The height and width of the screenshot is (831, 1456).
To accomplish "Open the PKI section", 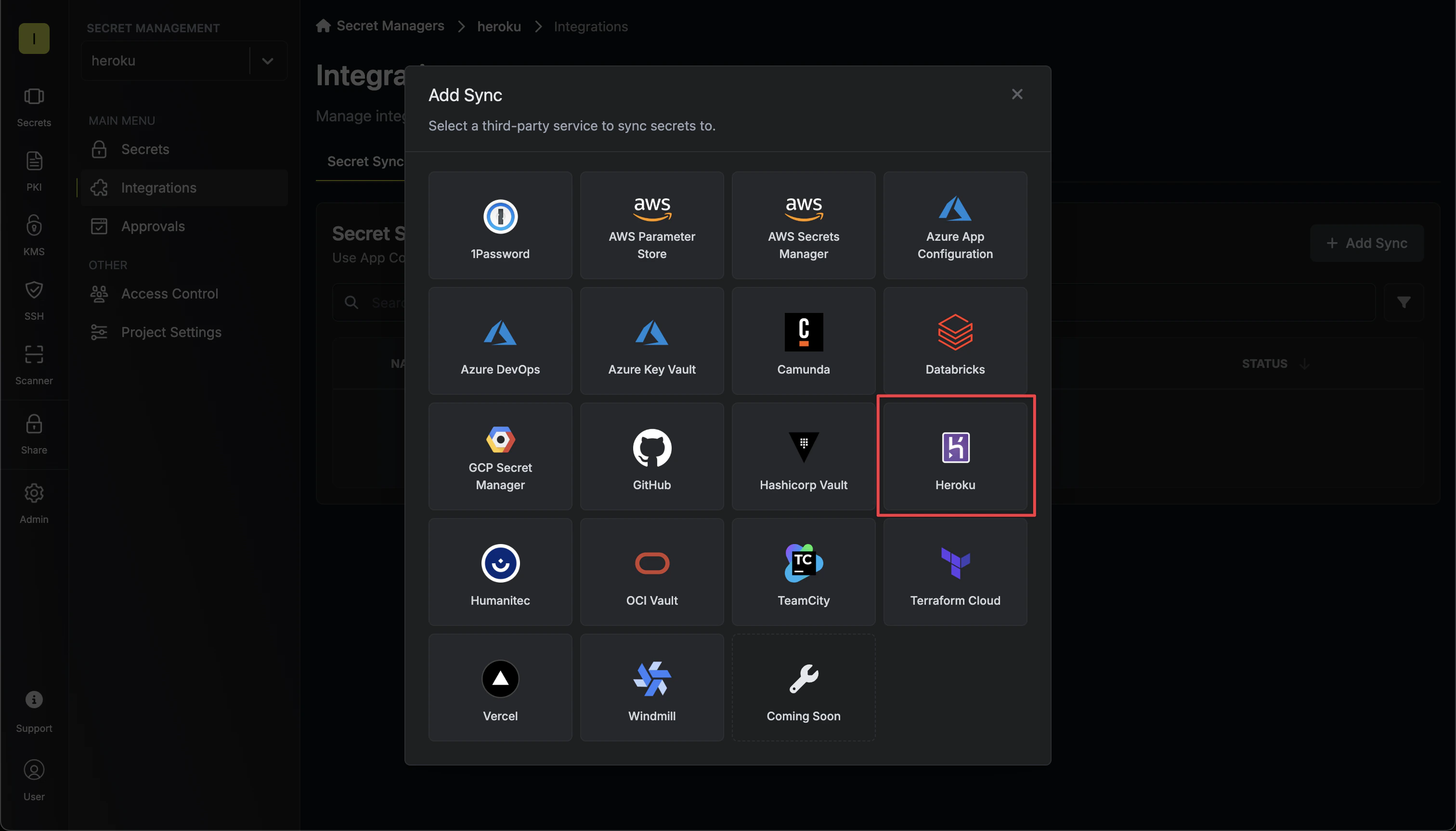I will coord(34,171).
